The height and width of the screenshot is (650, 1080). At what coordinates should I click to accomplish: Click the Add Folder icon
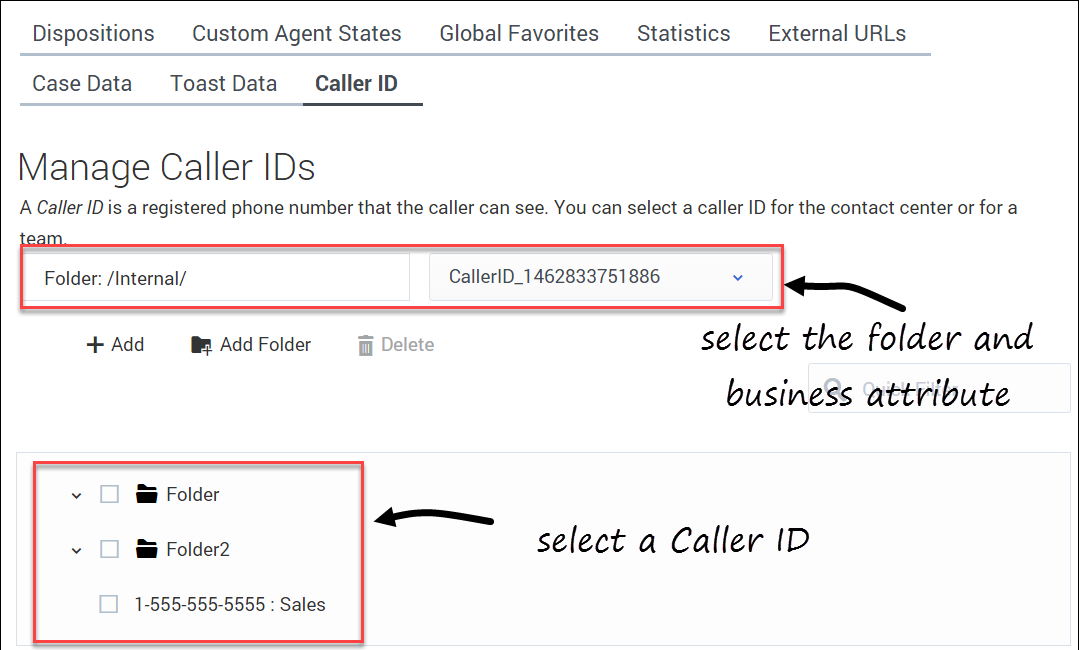[201, 345]
